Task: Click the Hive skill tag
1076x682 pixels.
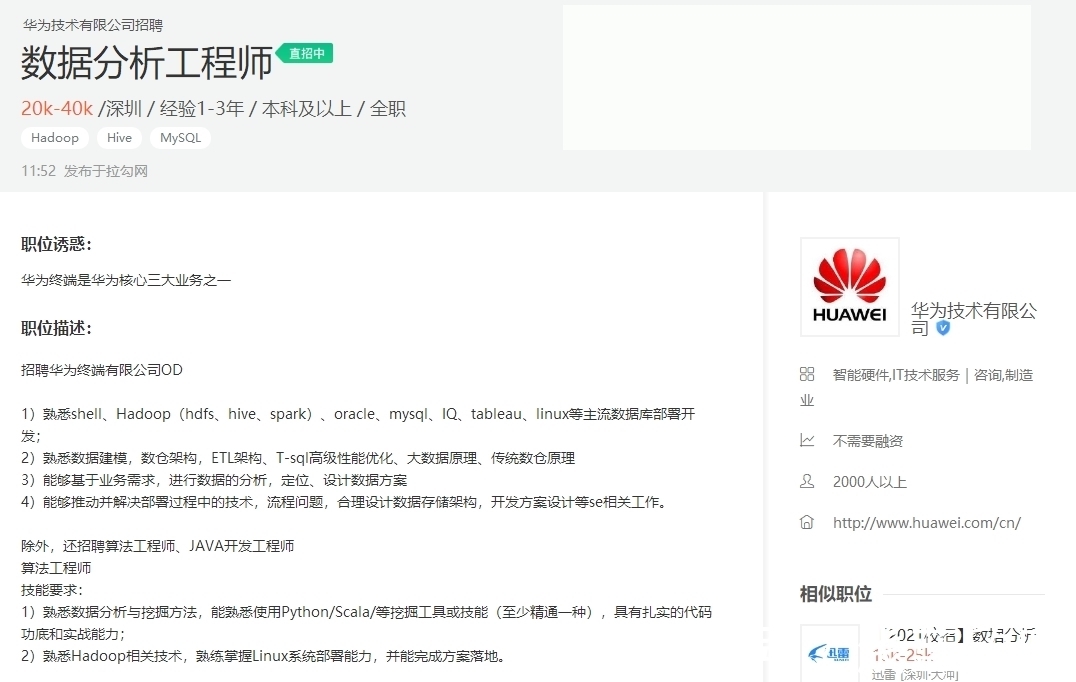Action: [x=119, y=138]
